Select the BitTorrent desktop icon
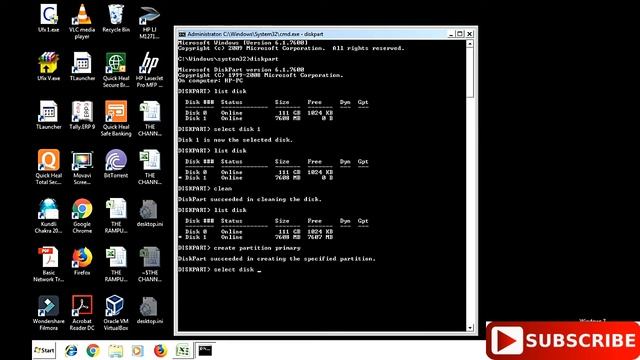The width and height of the screenshot is (640, 360). click(116, 164)
